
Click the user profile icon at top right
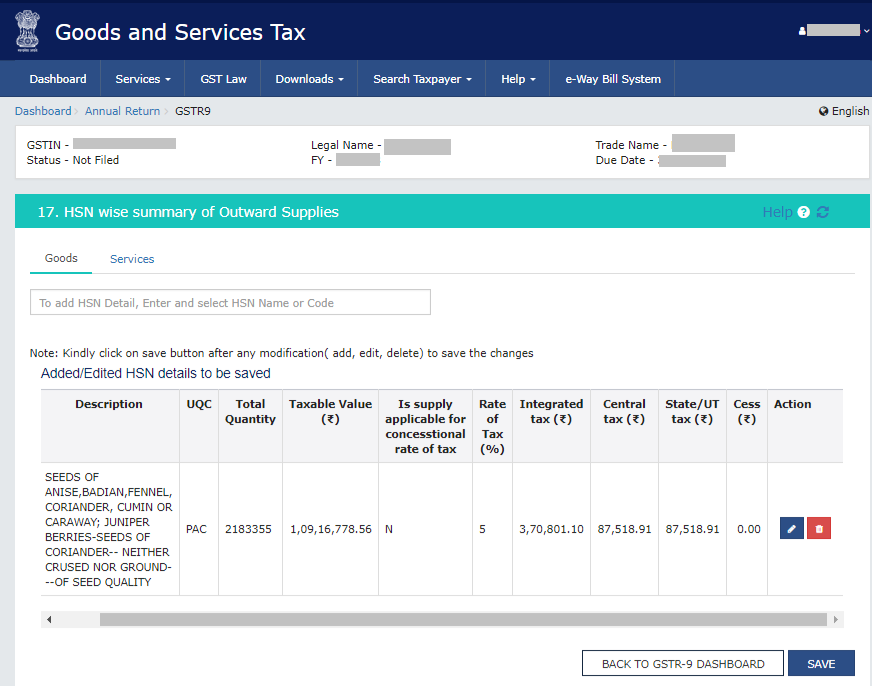tap(802, 32)
